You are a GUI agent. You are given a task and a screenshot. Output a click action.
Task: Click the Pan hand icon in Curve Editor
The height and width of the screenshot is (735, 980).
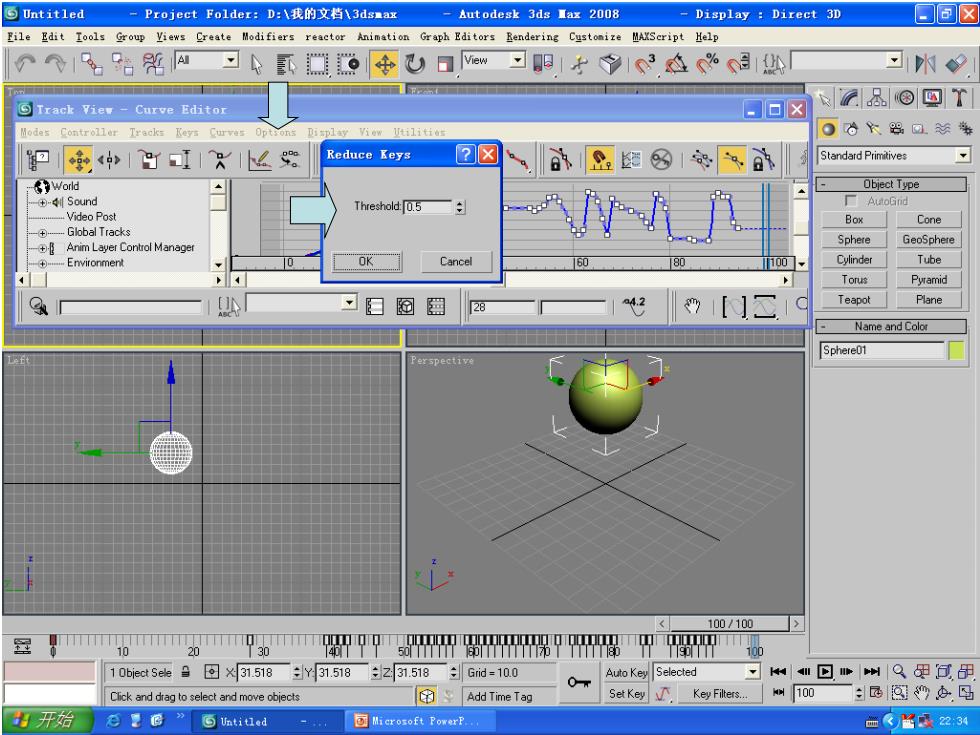692,306
